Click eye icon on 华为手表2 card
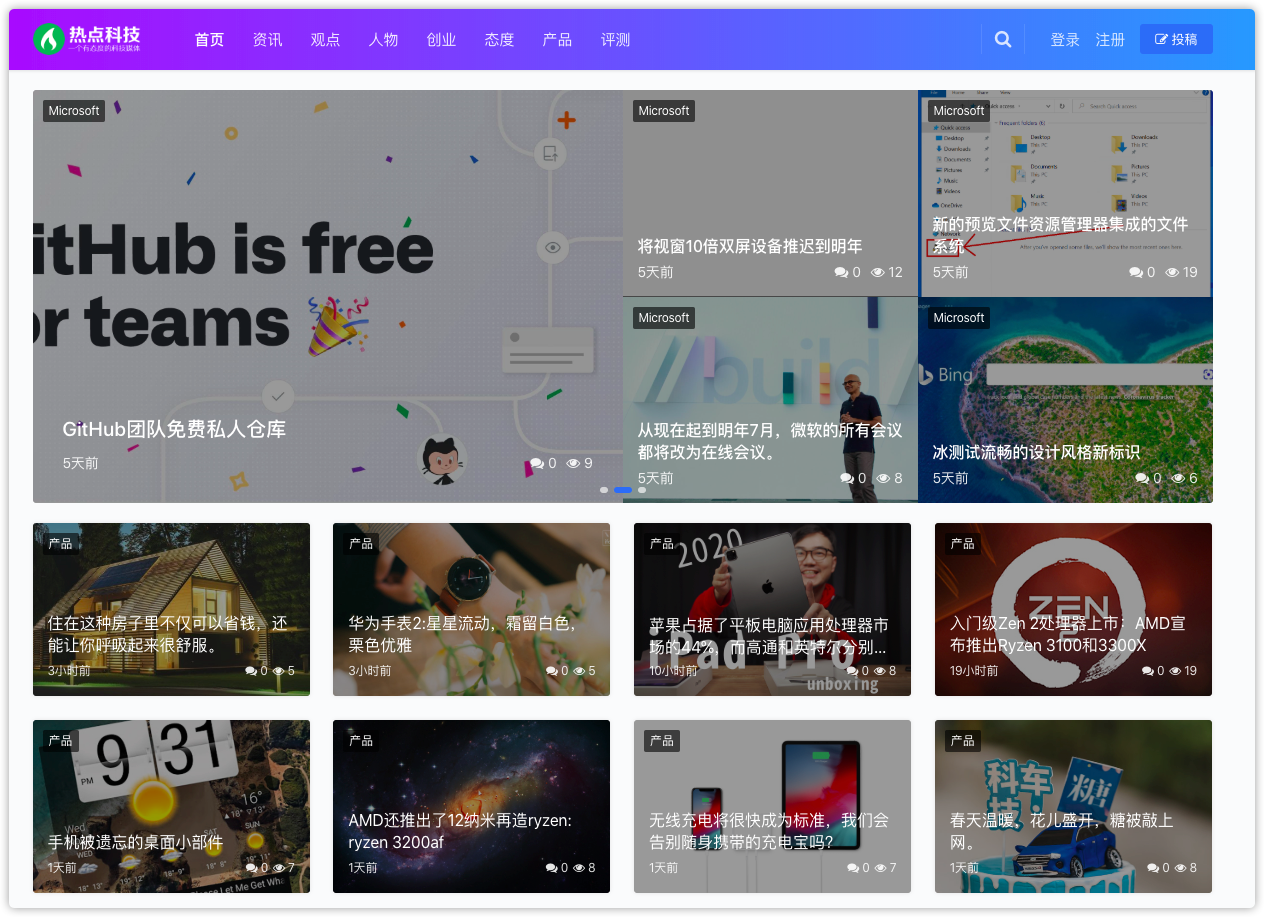Image resolution: width=1264 pixels, height=917 pixels. pyautogui.click(x=580, y=671)
